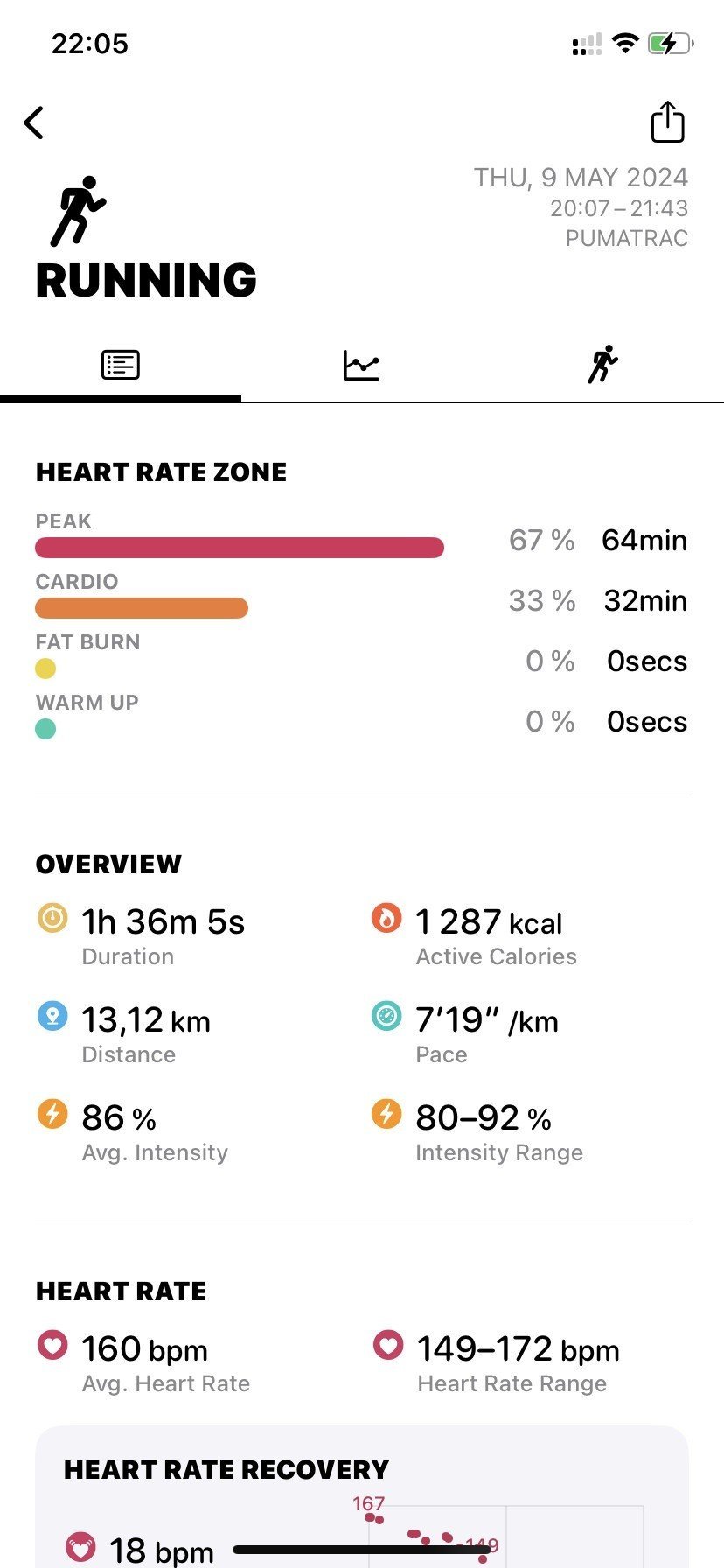Open the Heart Rate Recovery card
Screen dimensions: 724x1568
362,1497
